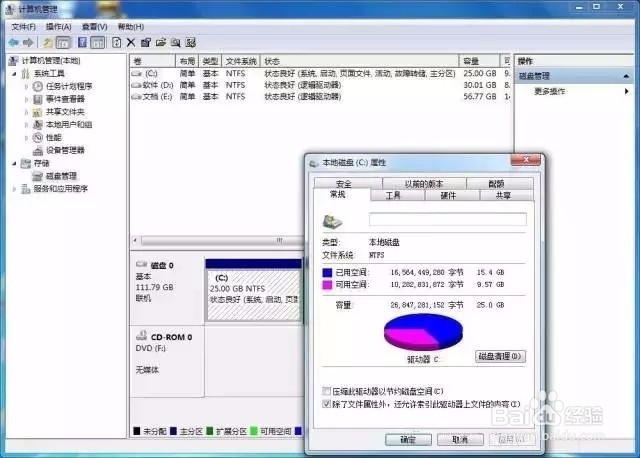Select 事件查看器 icon in tree
This screenshot has height=458, width=640.
(x=38, y=99)
